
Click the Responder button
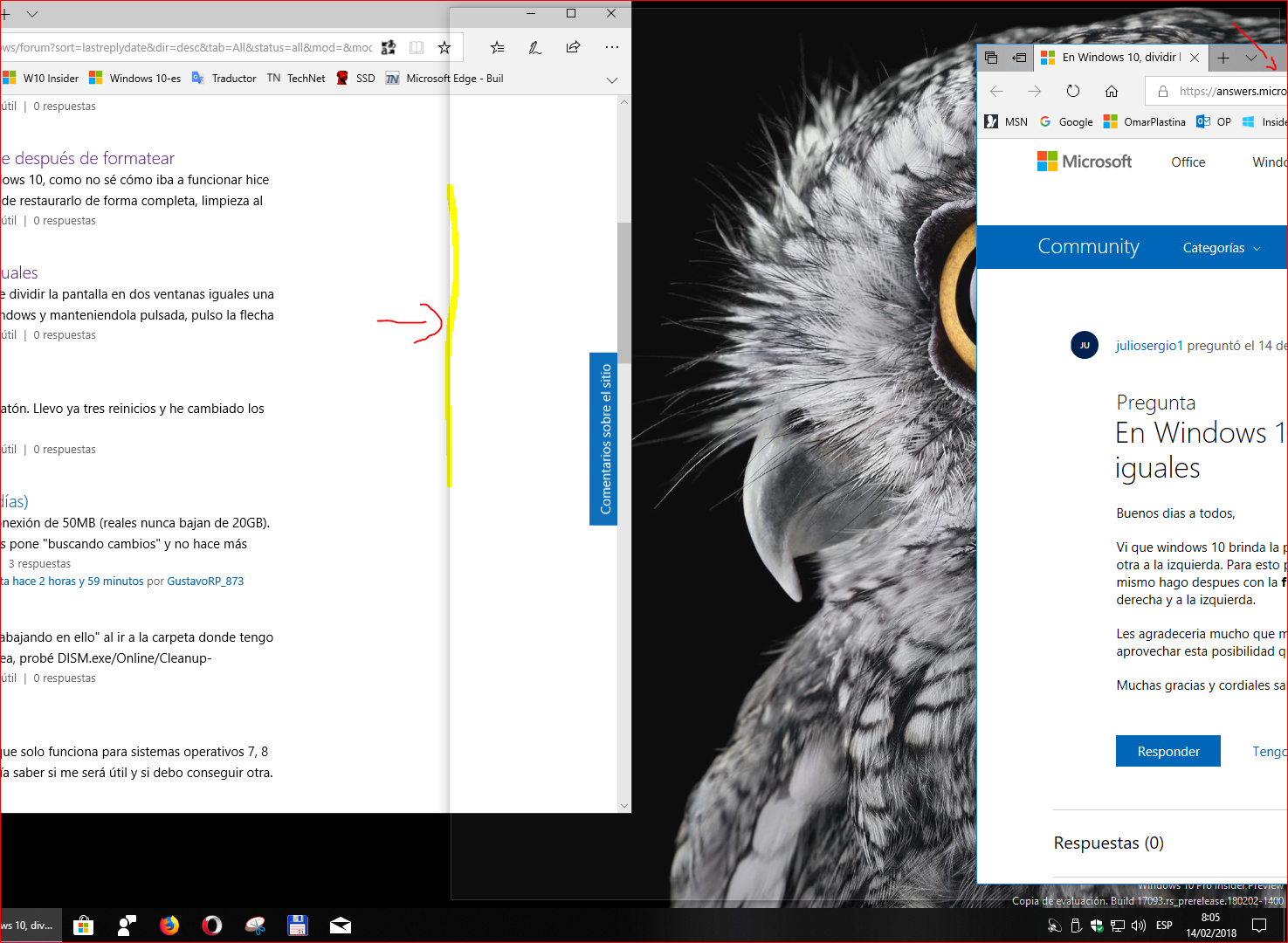click(x=1168, y=751)
